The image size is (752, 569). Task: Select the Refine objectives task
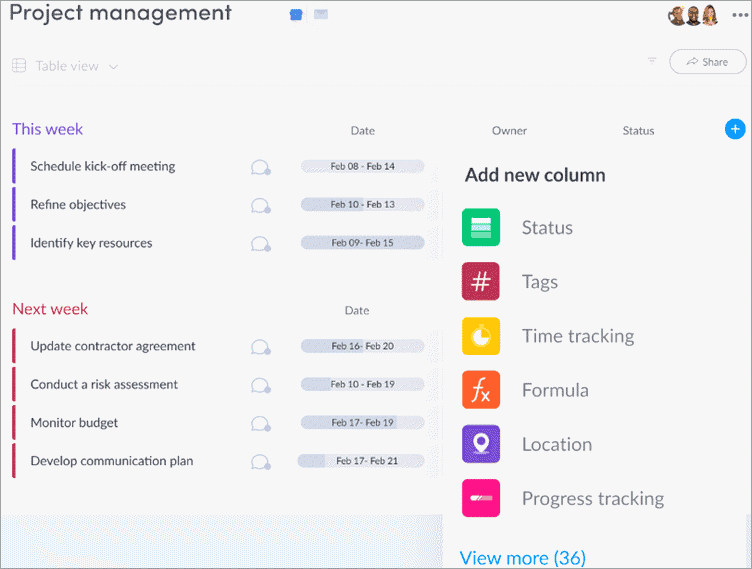pyautogui.click(x=78, y=204)
